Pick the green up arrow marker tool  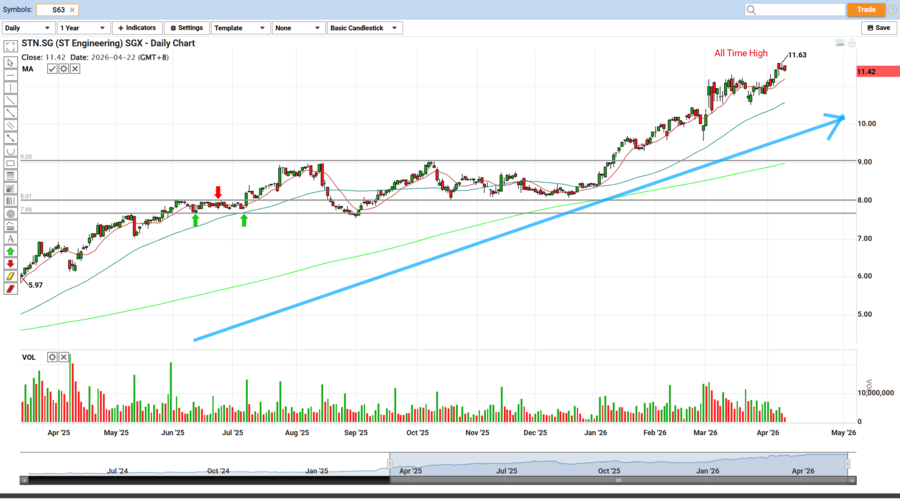(10, 251)
